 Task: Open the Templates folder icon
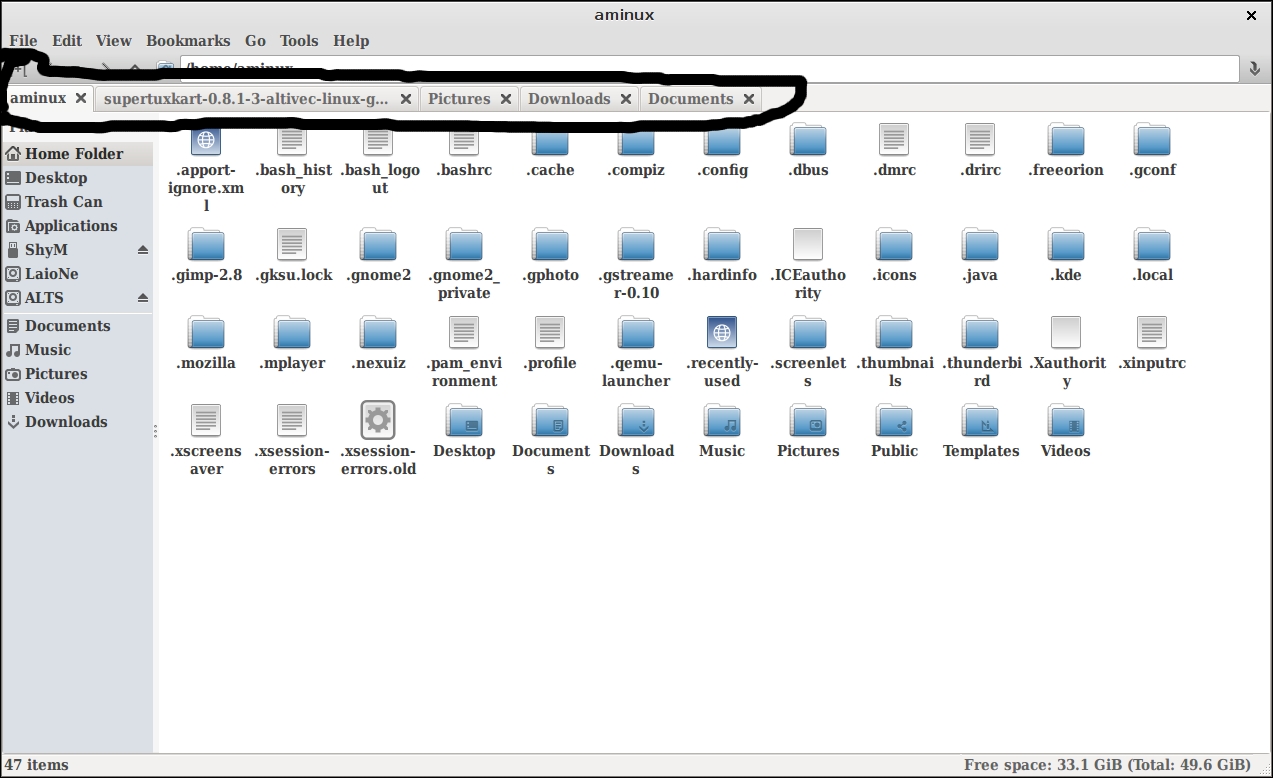pyautogui.click(x=980, y=421)
